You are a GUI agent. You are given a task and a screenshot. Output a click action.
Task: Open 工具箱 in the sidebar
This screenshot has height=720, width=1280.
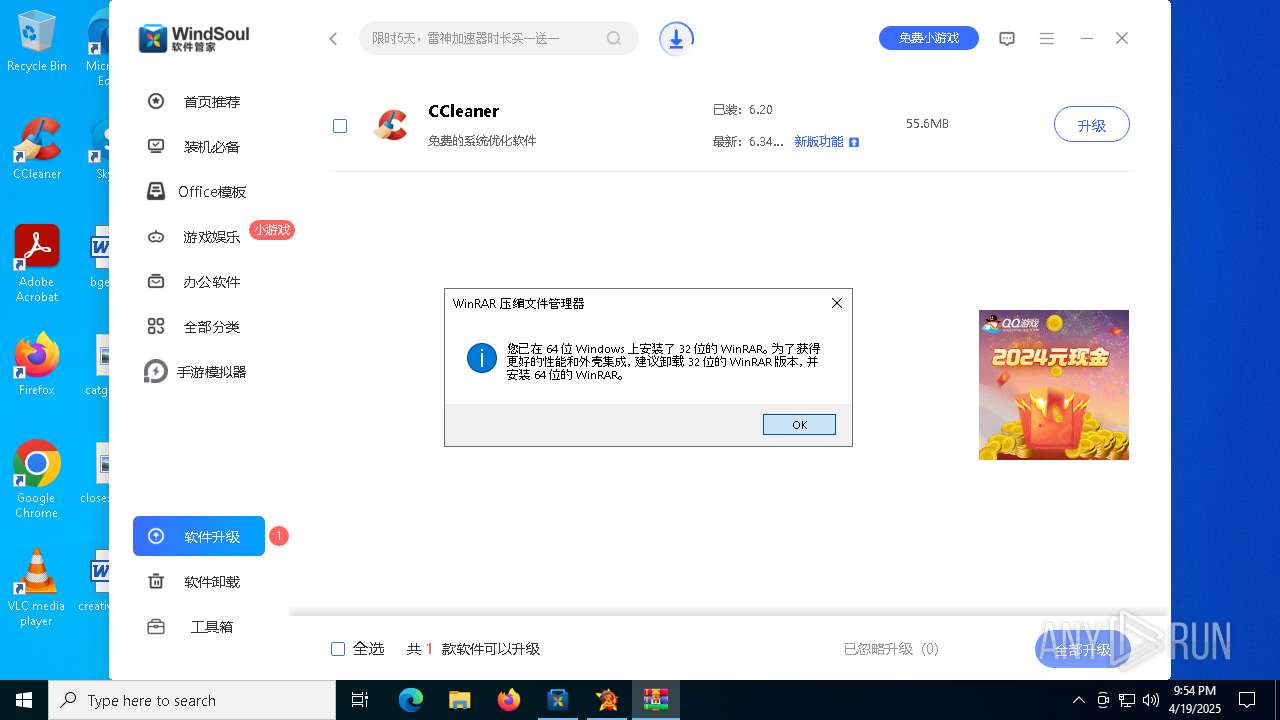212,627
